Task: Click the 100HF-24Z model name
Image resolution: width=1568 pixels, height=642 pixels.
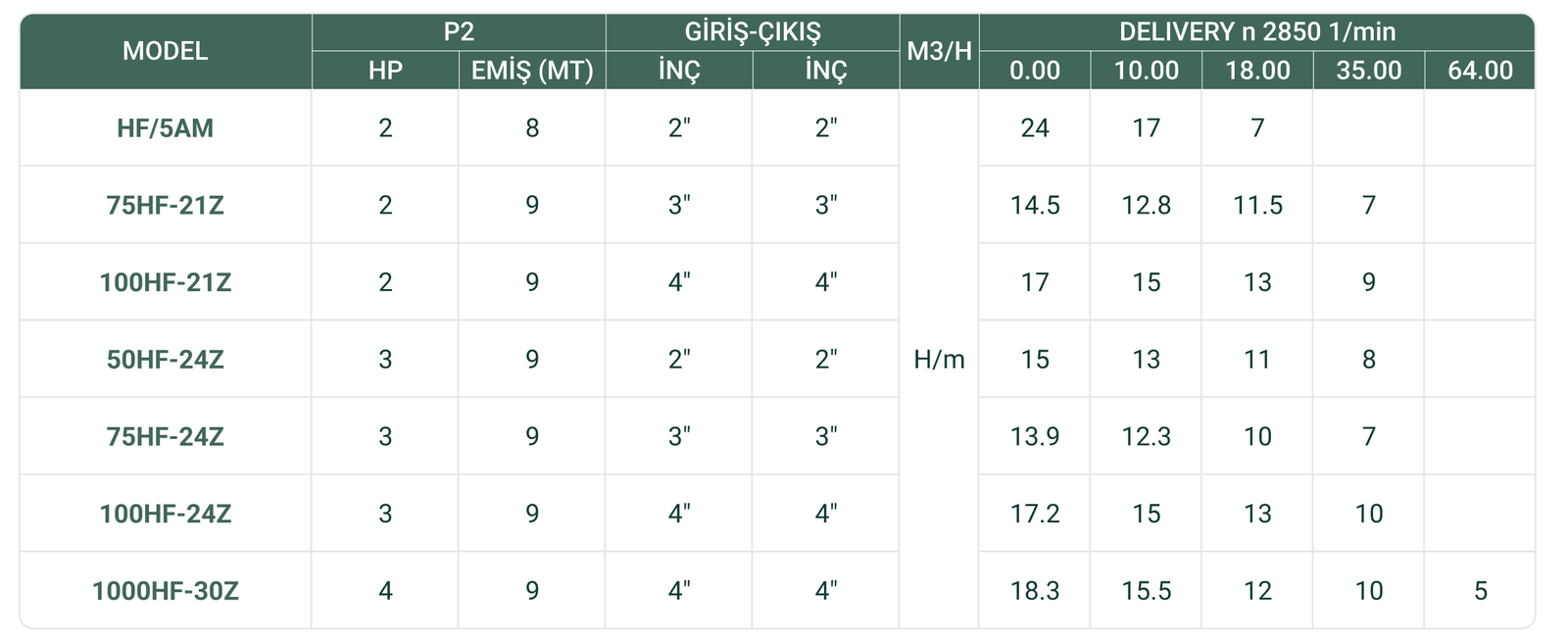Action: click(165, 515)
